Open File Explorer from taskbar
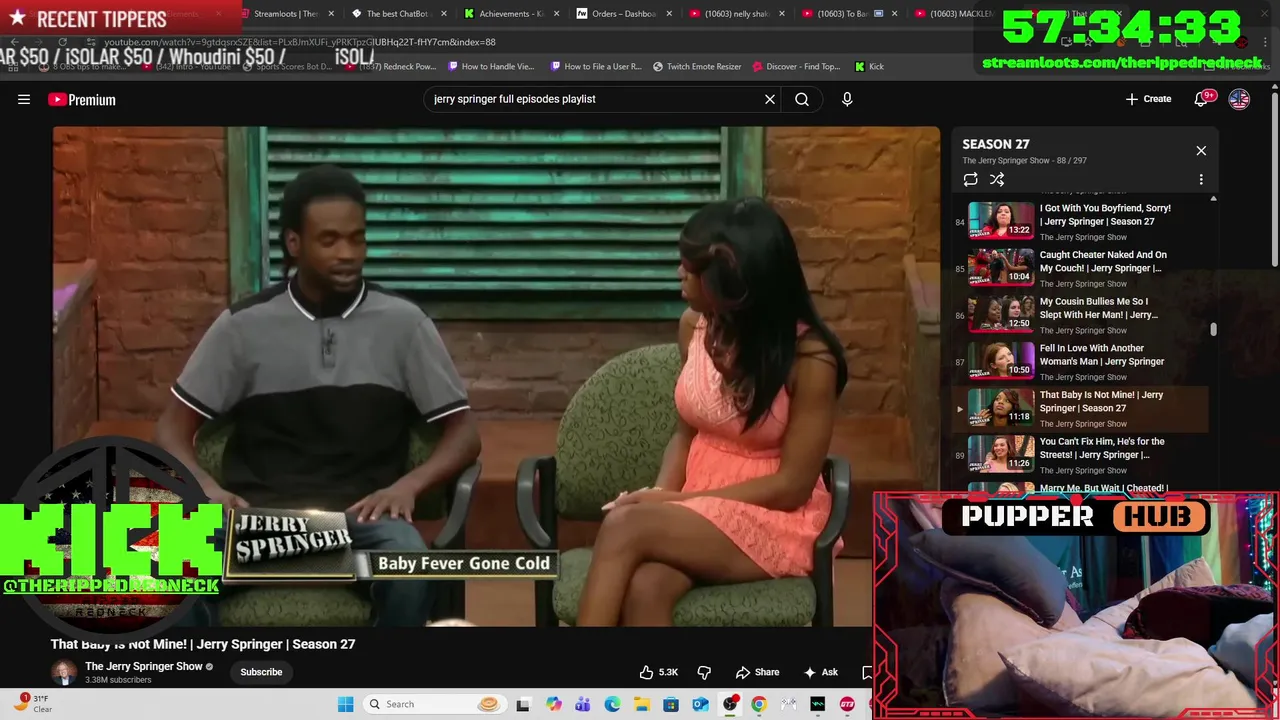 (641, 704)
